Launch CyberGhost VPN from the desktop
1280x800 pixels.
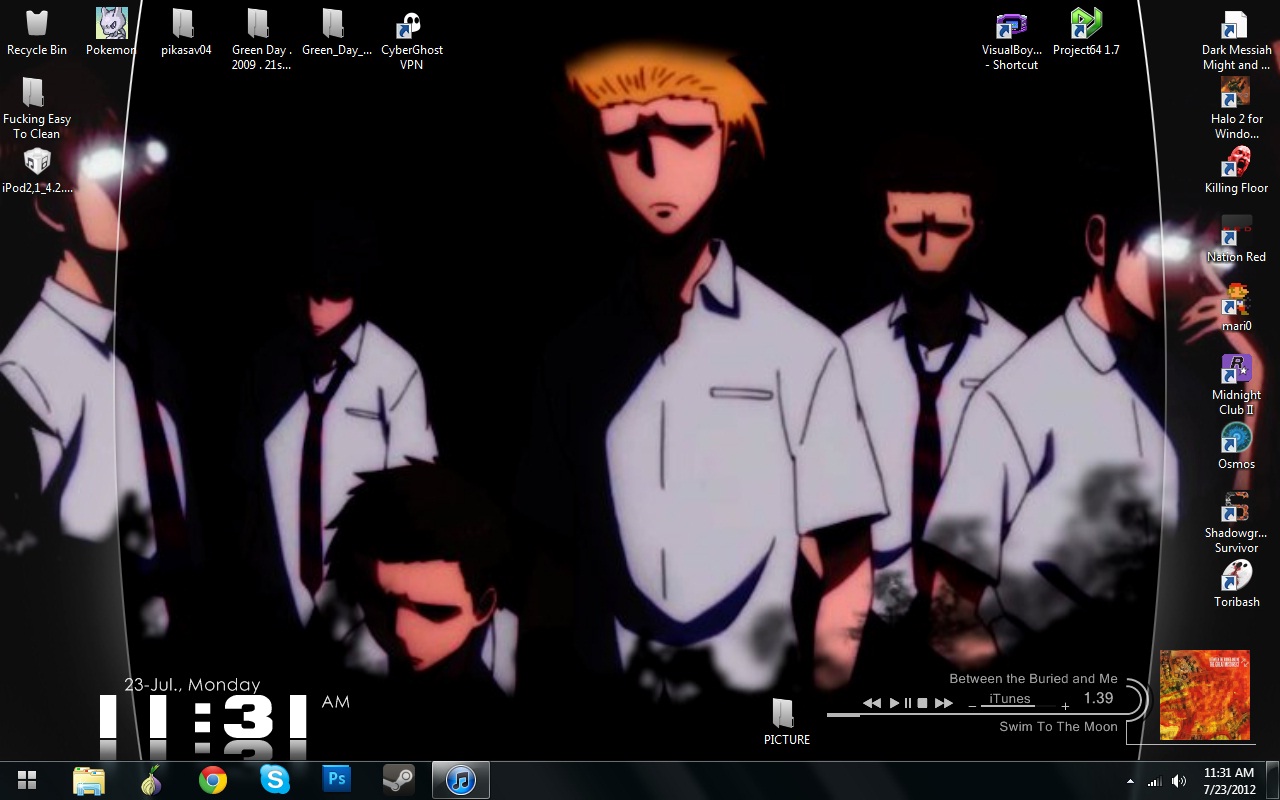click(411, 24)
